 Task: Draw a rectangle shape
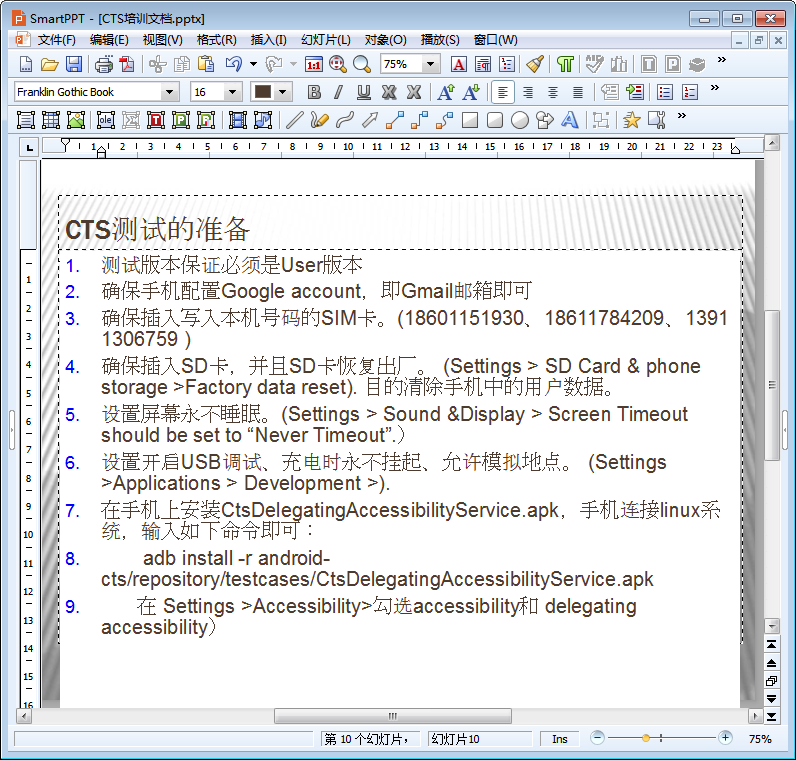470,120
